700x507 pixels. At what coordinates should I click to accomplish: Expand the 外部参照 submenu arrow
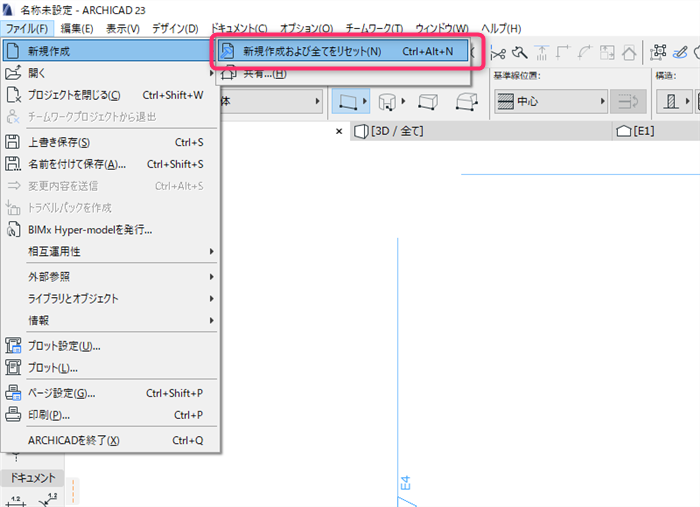(x=212, y=277)
